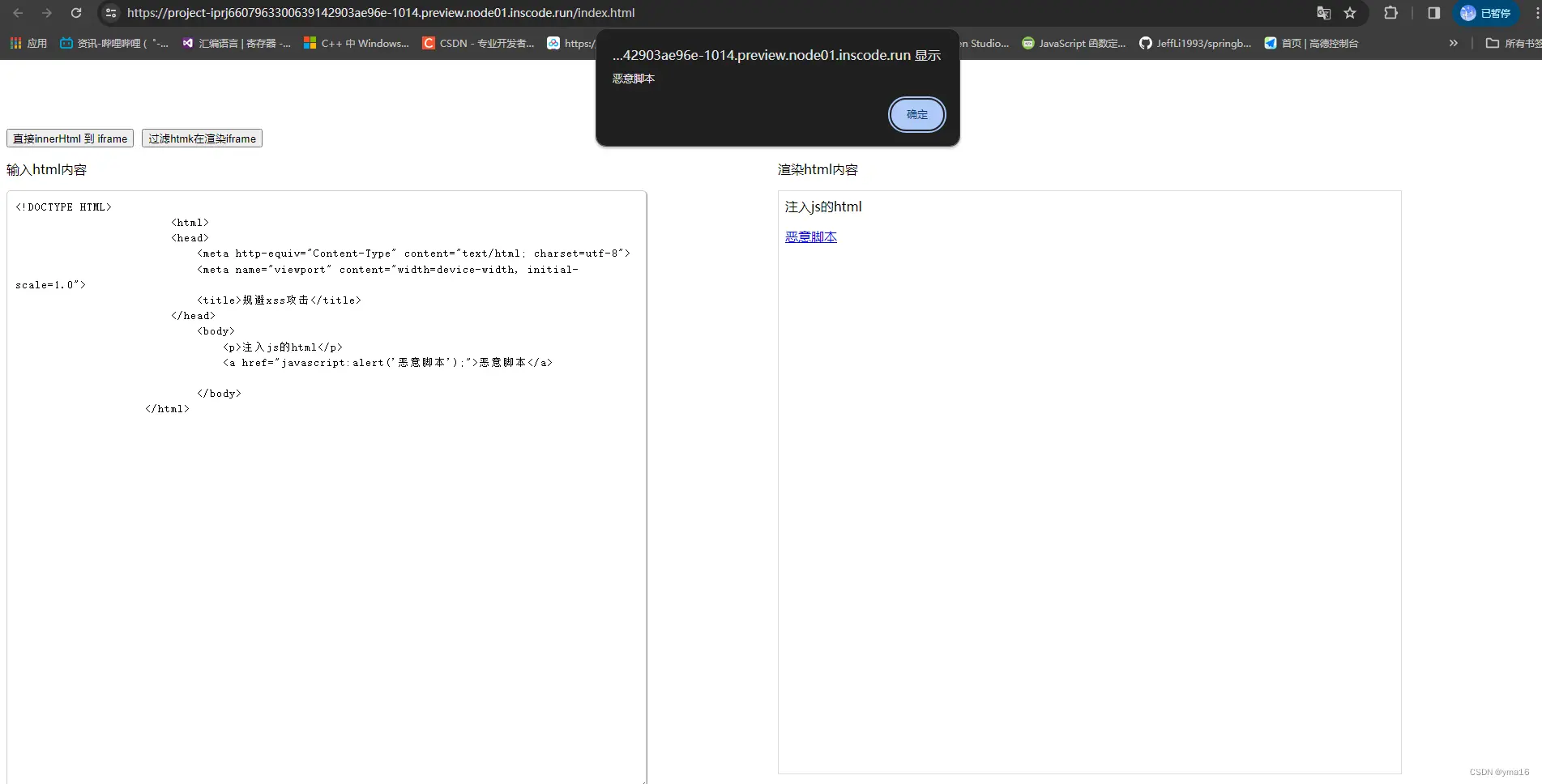Open the extensions puzzle icon
The height and width of the screenshot is (784, 1542).
[1391, 13]
